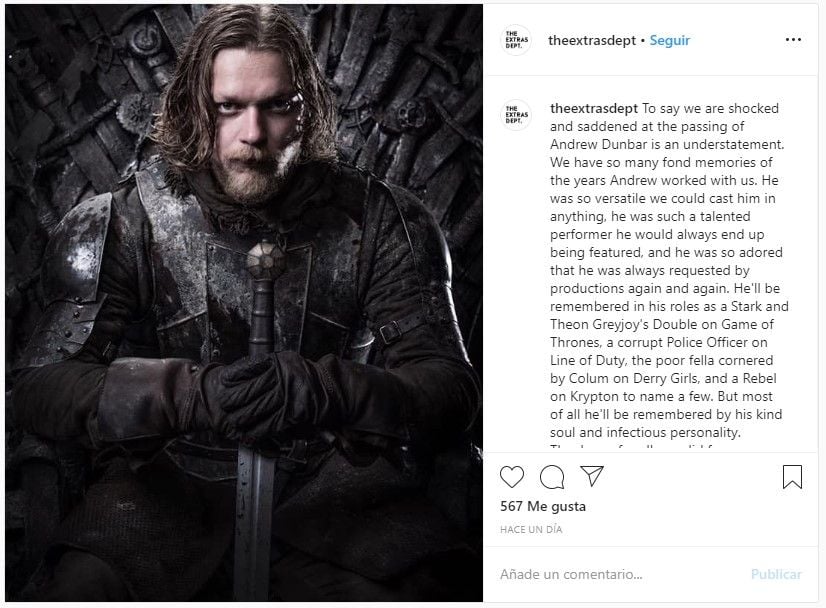The height and width of the screenshot is (608, 826).
Task: Open theextrasdept profile from the header username
Action: point(591,41)
